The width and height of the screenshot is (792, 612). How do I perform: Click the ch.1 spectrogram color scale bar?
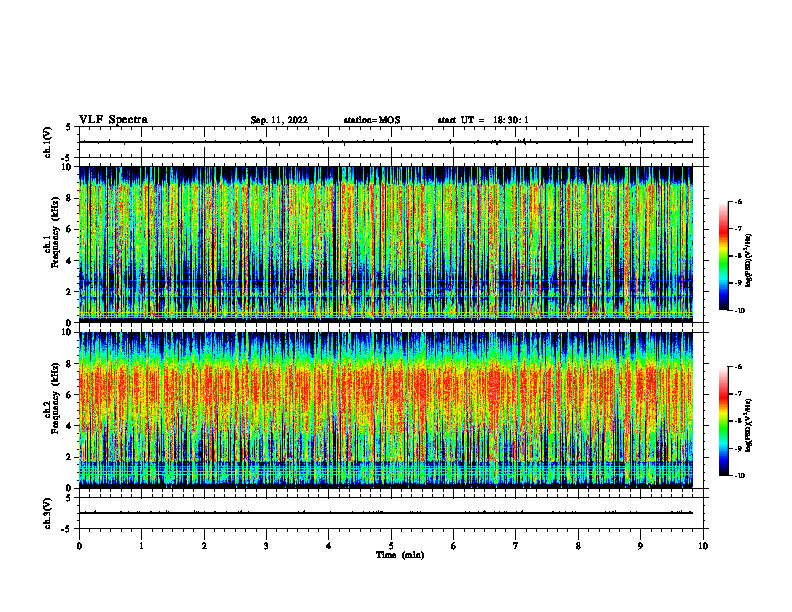click(723, 256)
